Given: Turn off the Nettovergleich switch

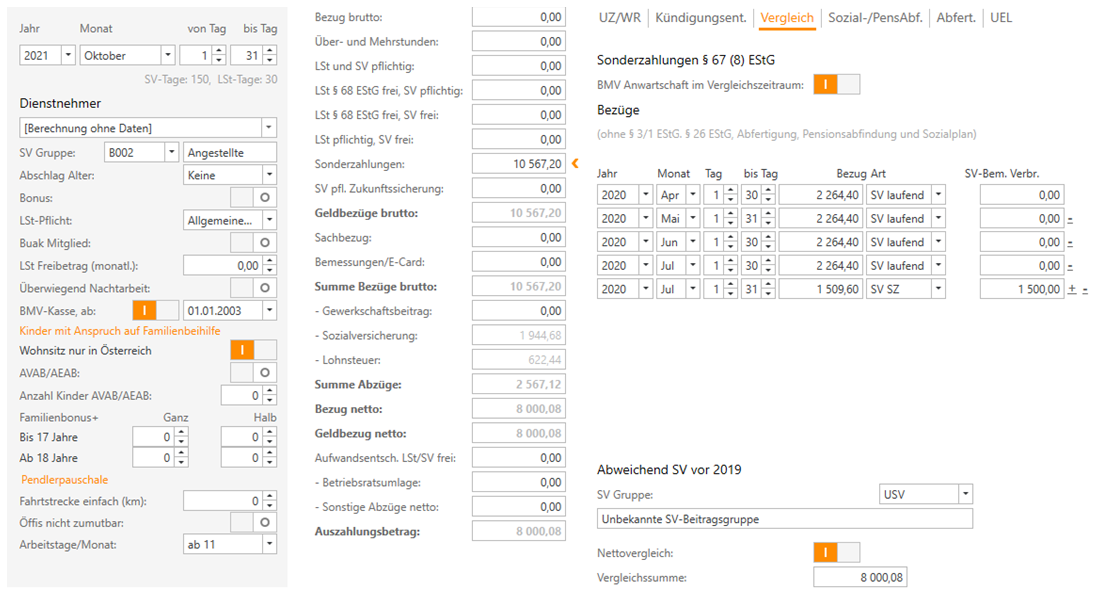Looking at the screenshot, I should [x=837, y=553].
